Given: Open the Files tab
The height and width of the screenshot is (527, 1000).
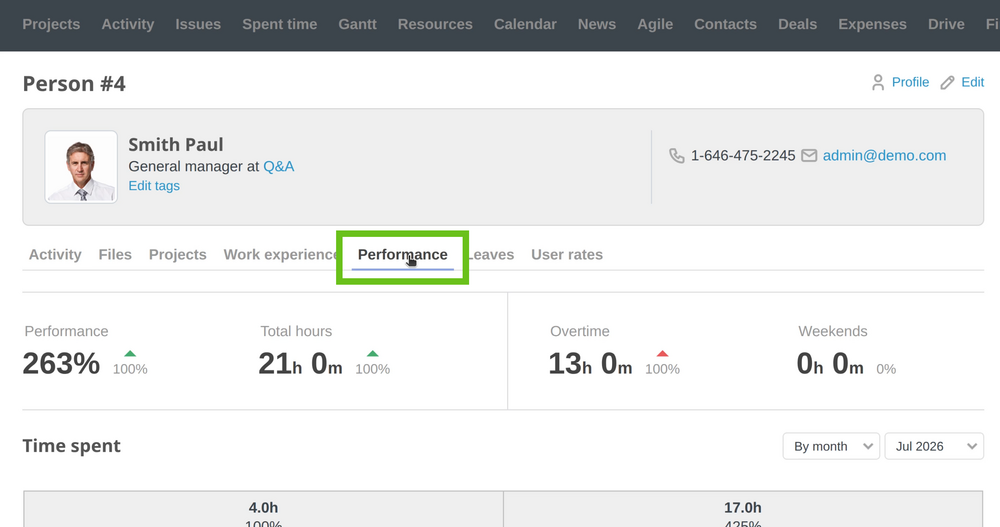Looking at the screenshot, I should pyautogui.click(x=115, y=255).
